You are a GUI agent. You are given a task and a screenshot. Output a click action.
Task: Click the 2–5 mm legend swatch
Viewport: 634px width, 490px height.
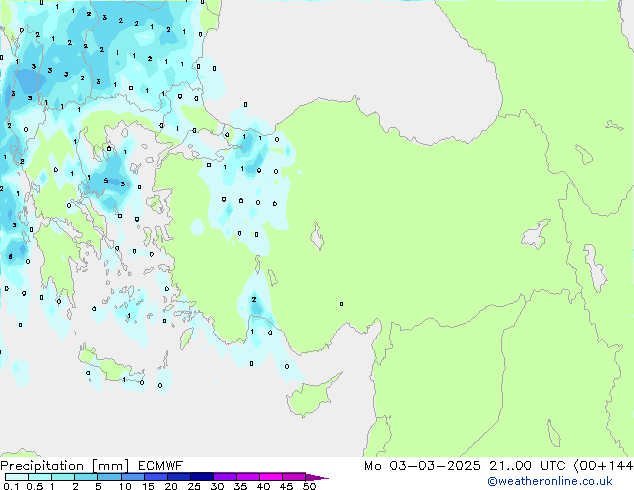[86, 477]
